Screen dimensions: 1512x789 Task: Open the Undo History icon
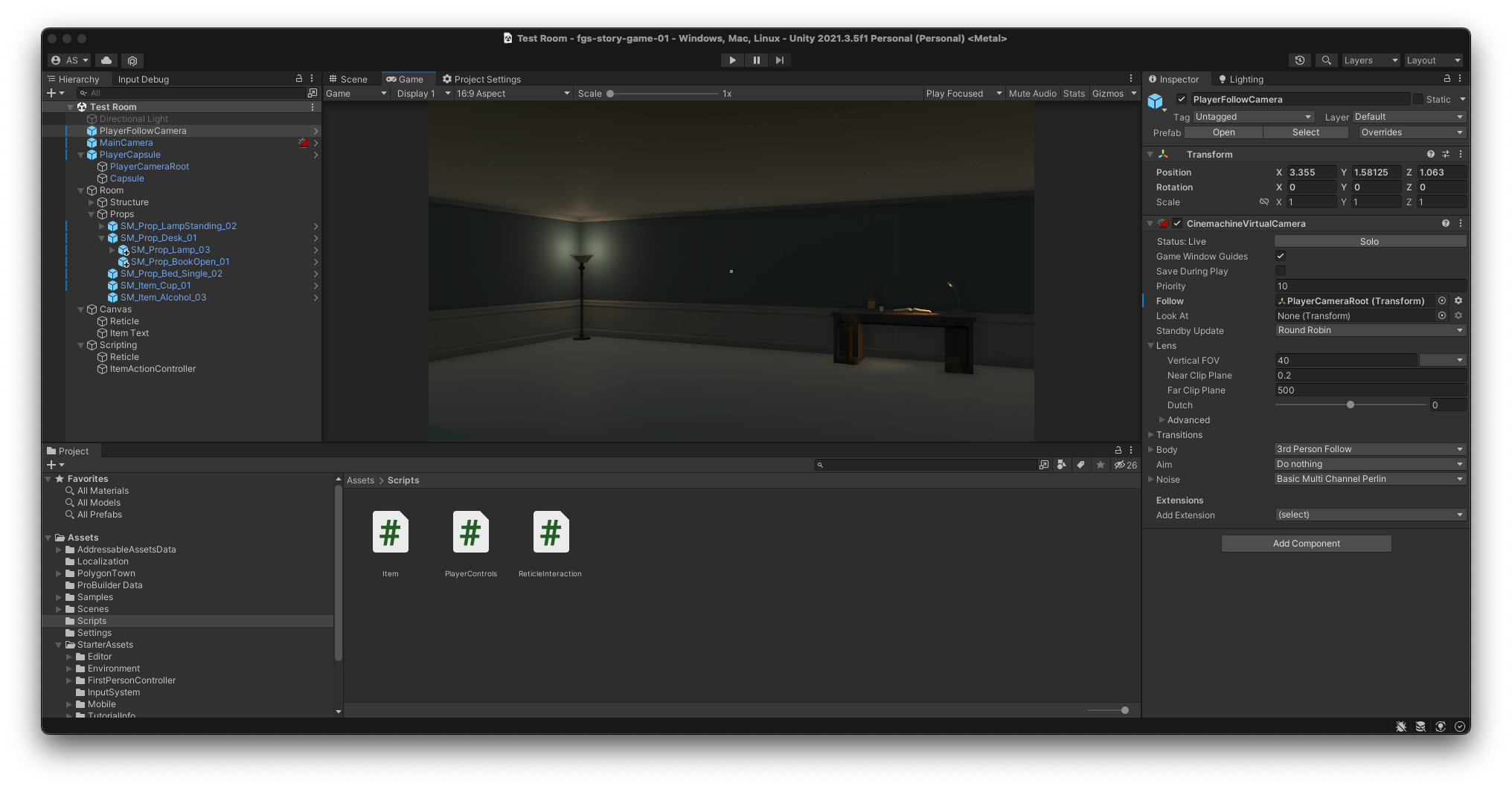(1300, 60)
